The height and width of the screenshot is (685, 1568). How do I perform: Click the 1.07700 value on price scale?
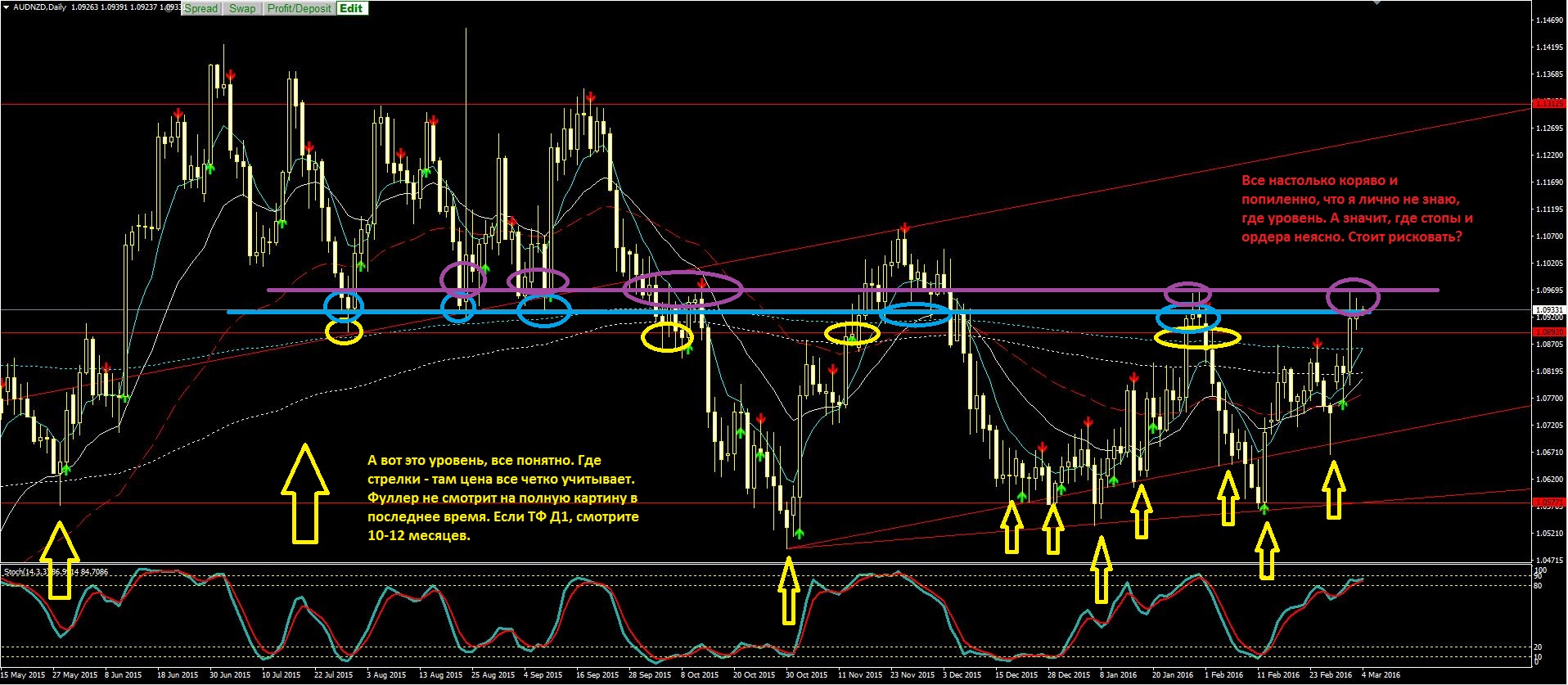tap(1550, 399)
